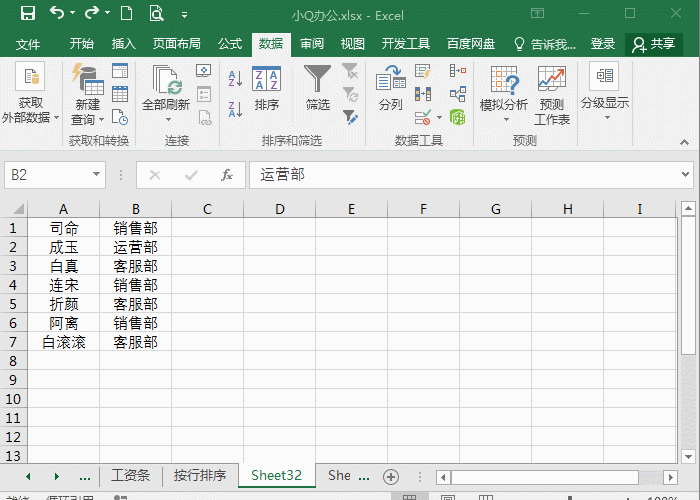
Task: Sort descending with the Z-A icon
Action: 235,109
